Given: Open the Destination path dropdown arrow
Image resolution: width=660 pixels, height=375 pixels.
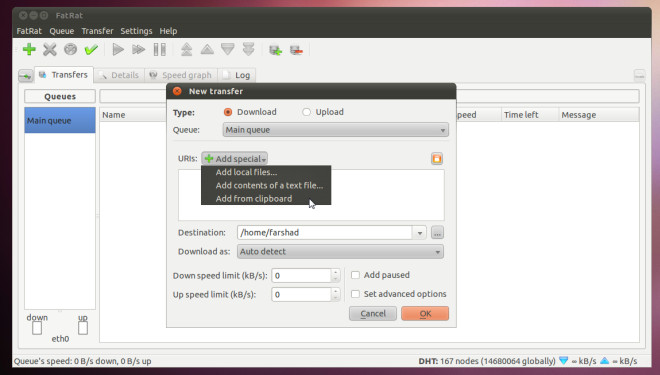Looking at the screenshot, I should click(x=420, y=233).
